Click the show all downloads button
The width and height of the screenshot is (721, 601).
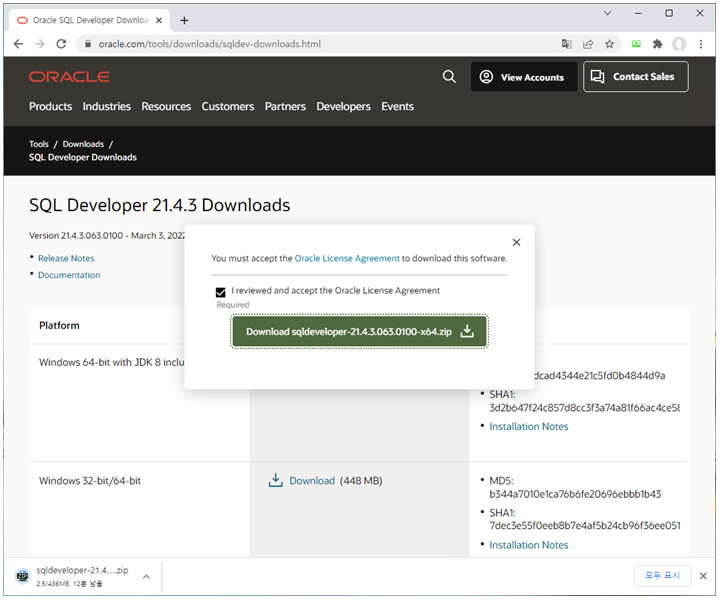click(662, 576)
